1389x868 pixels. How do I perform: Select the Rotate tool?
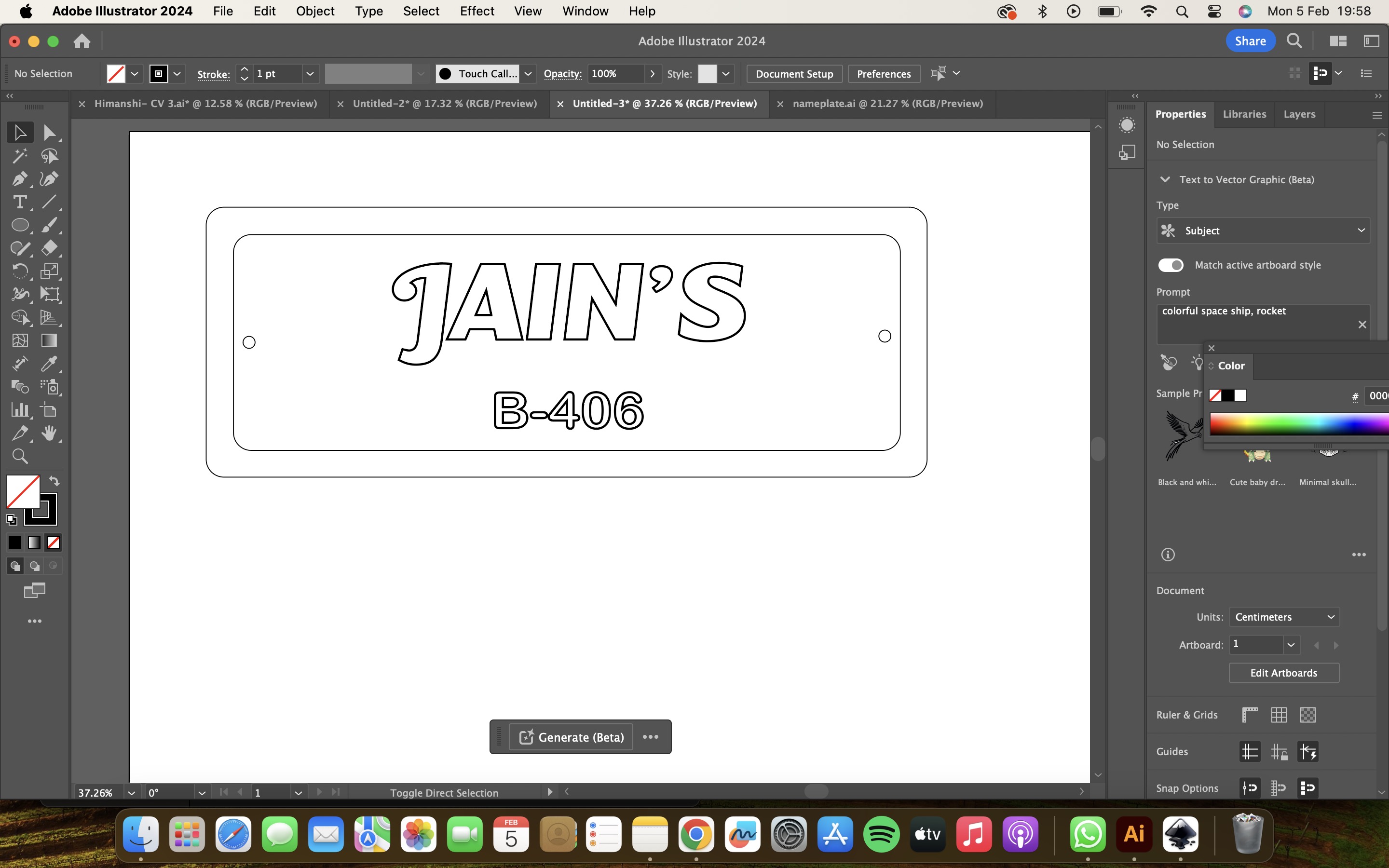coord(20,271)
